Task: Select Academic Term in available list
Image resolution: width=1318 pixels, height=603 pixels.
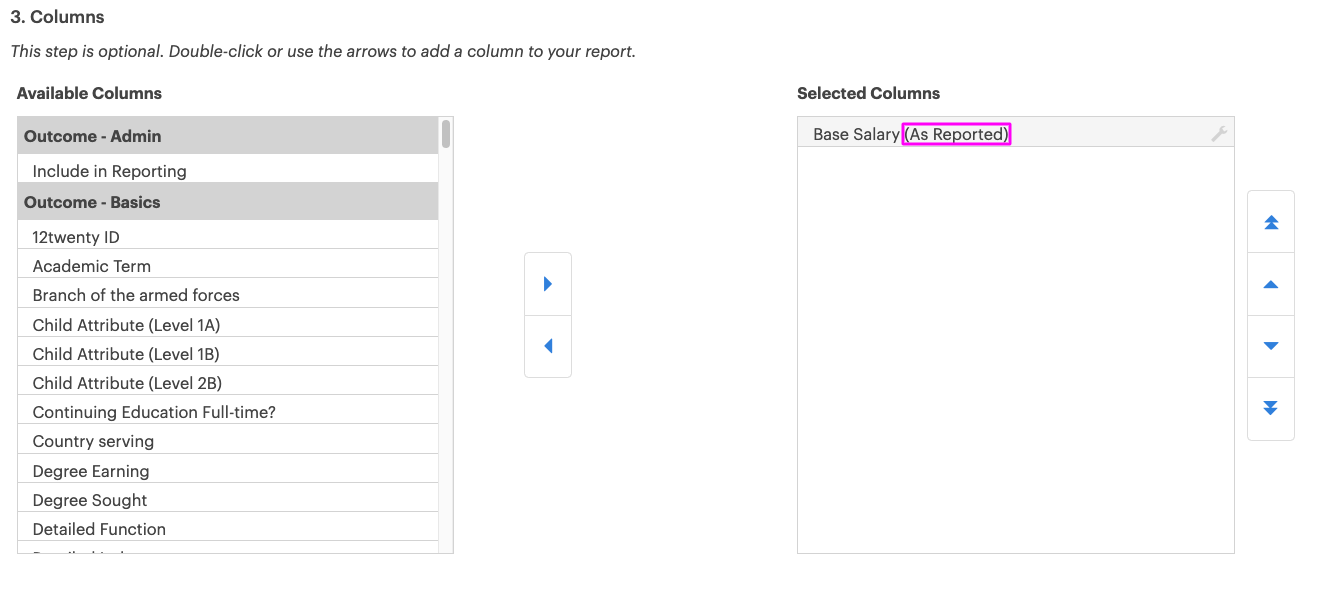Action: point(91,266)
